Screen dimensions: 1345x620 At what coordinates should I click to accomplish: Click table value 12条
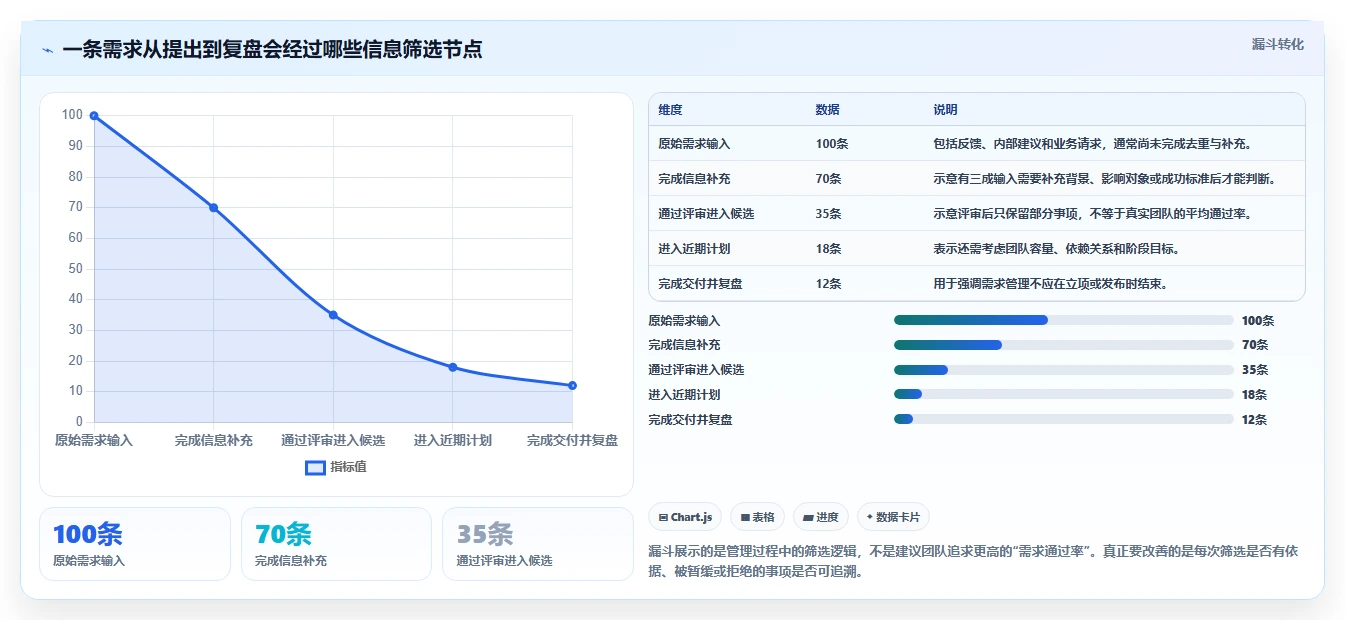tap(828, 284)
